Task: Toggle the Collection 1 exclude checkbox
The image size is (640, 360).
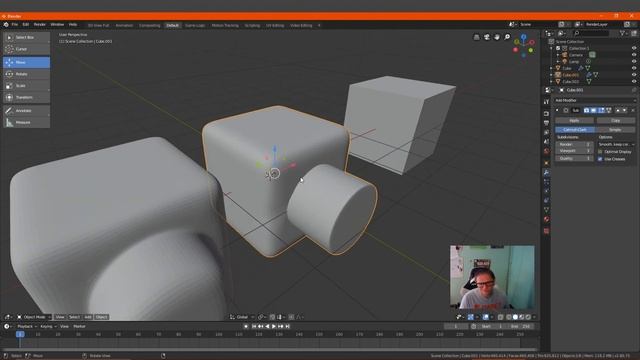Action: tap(558, 48)
